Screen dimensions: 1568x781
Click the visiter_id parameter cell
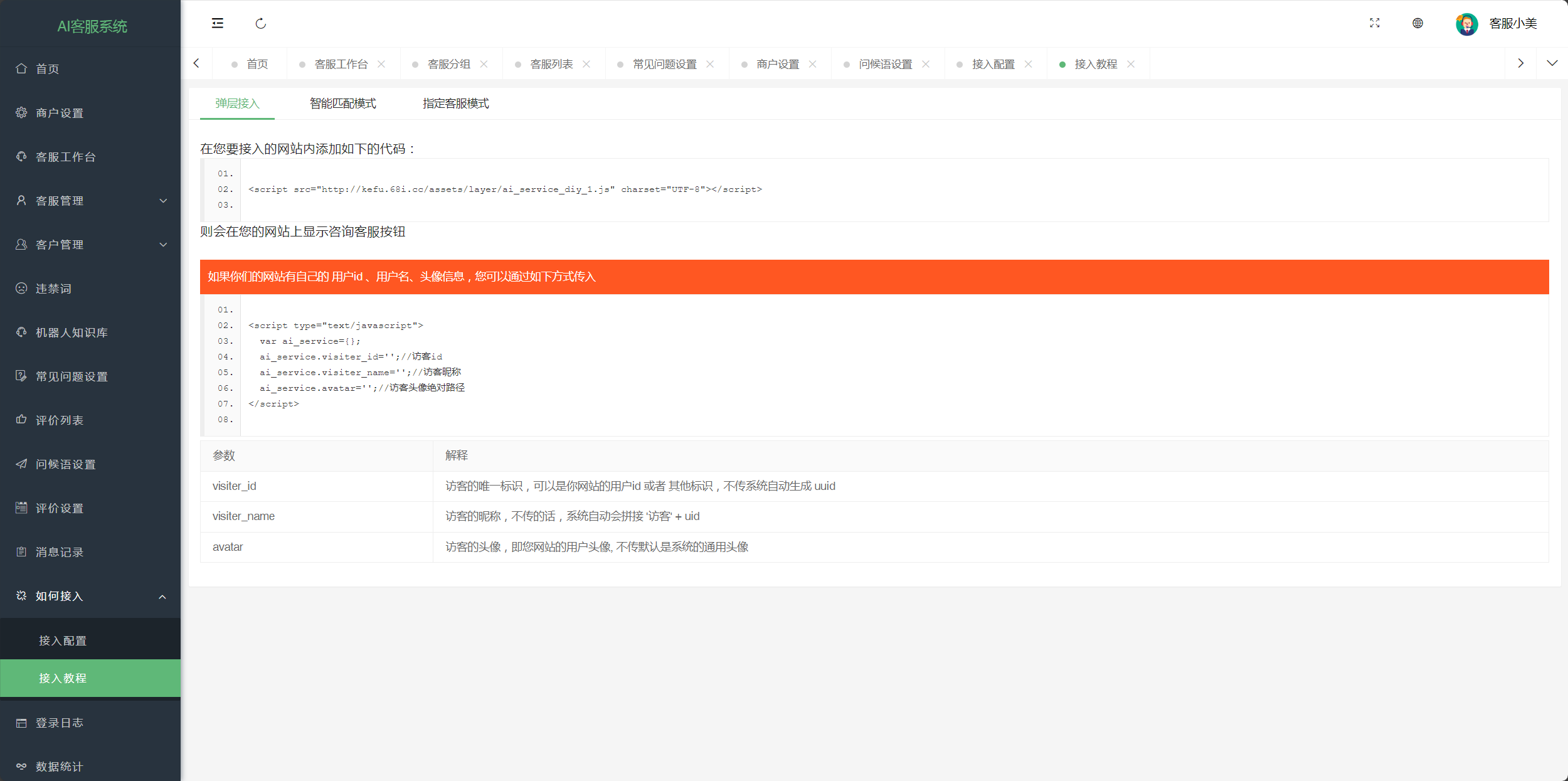(x=317, y=486)
